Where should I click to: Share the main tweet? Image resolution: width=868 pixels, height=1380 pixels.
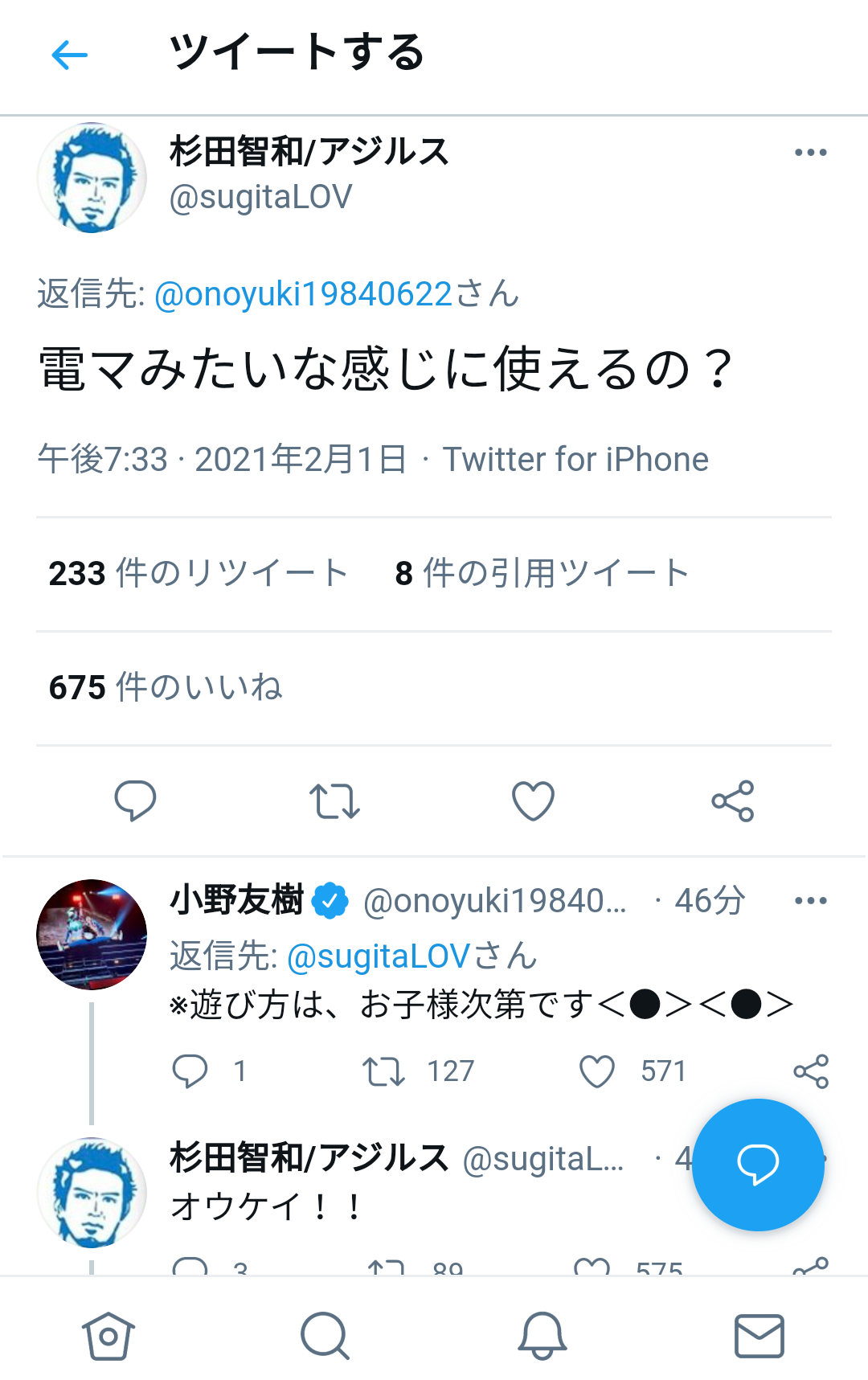(x=732, y=801)
